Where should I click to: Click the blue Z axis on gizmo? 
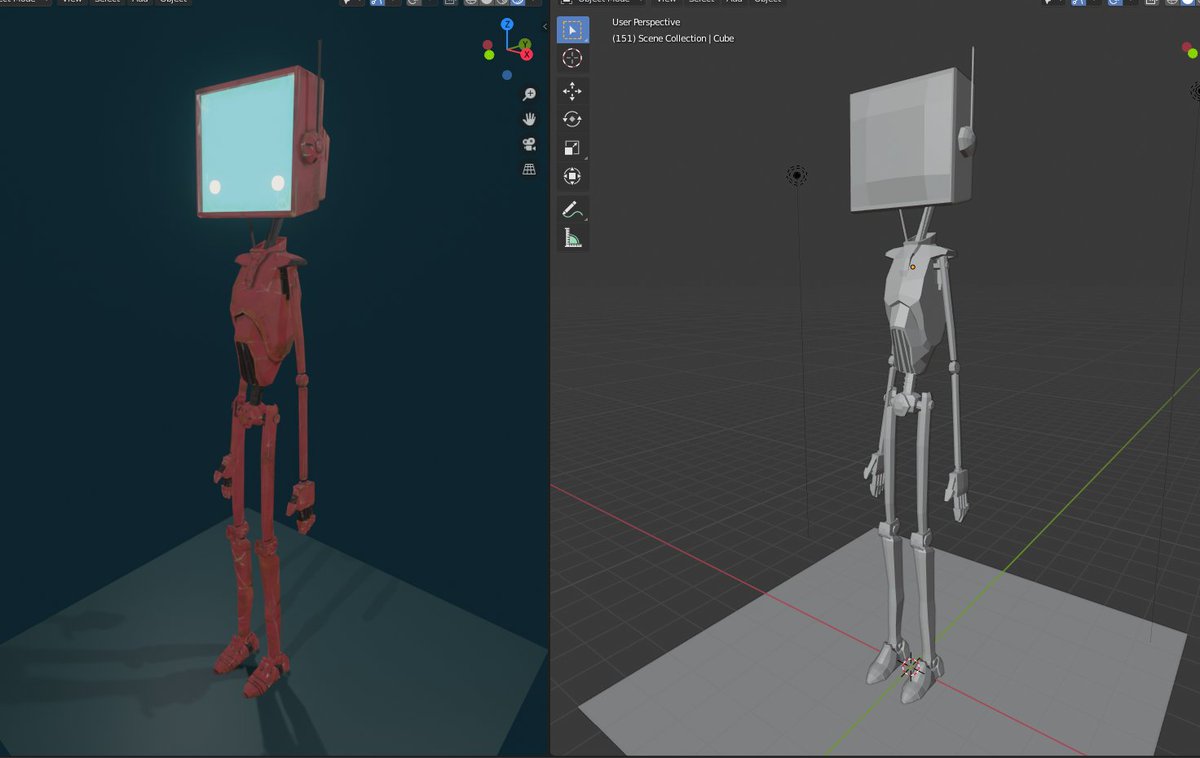[507, 24]
